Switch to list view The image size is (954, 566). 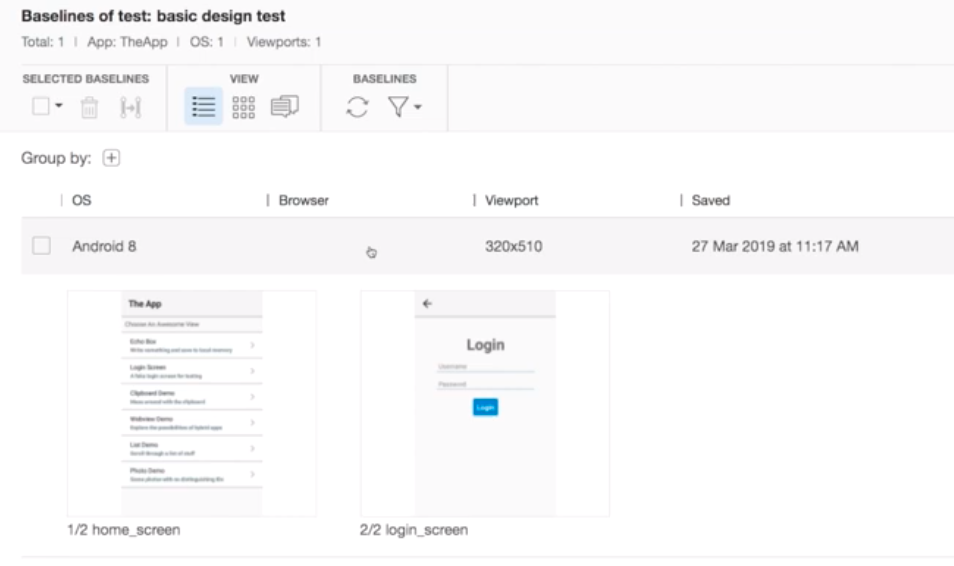(x=203, y=107)
